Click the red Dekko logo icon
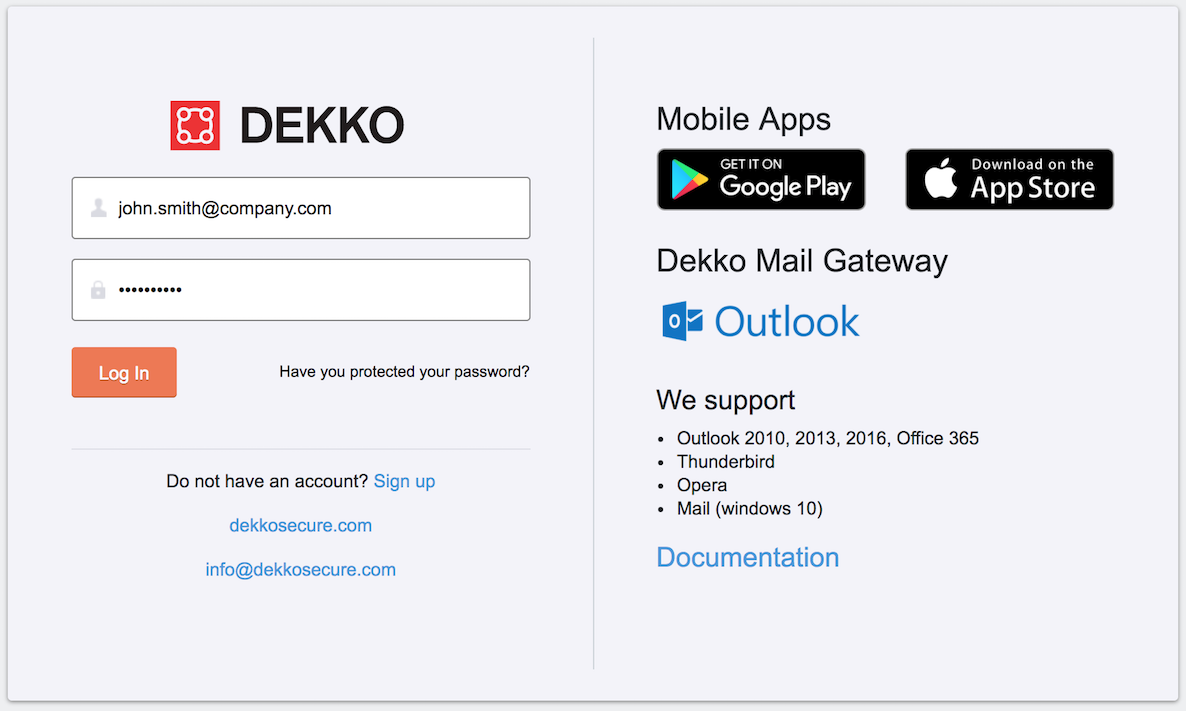 (195, 126)
